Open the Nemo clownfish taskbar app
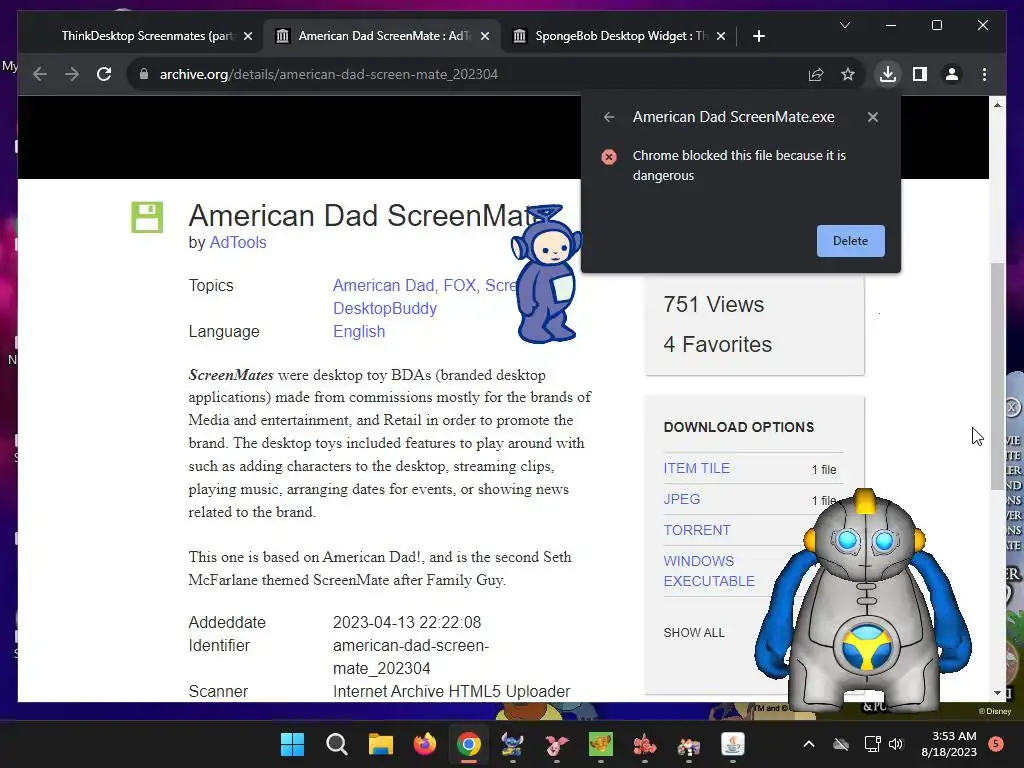Screen dimensions: 1024x768 tap(645, 744)
